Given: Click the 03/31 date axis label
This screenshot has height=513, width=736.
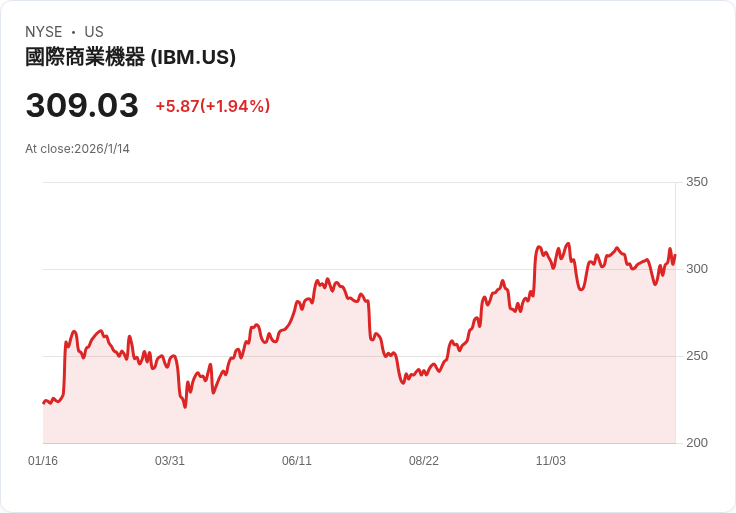Looking at the screenshot, I should pyautogui.click(x=170, y=461).
